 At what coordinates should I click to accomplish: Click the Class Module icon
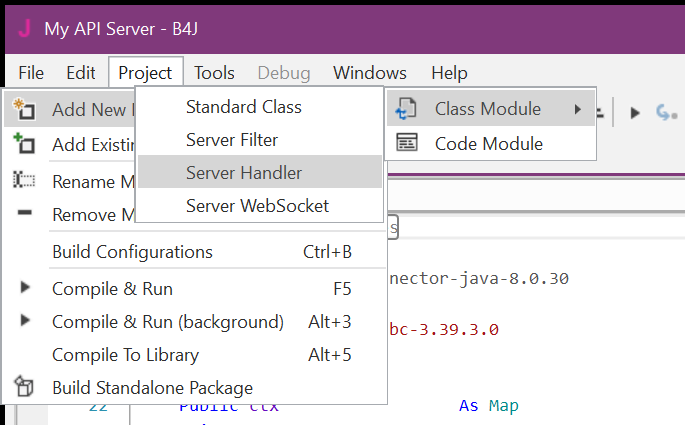[407, 108]
